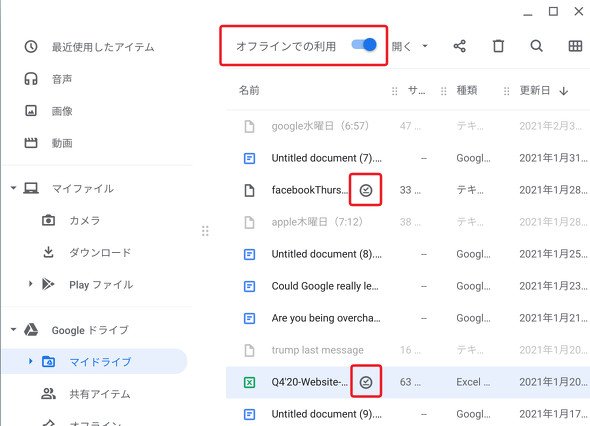The width and height of the screenshot is (590, 426).
Task: Sort files by the 更新日 column header
Action: [x=535, y=90]
